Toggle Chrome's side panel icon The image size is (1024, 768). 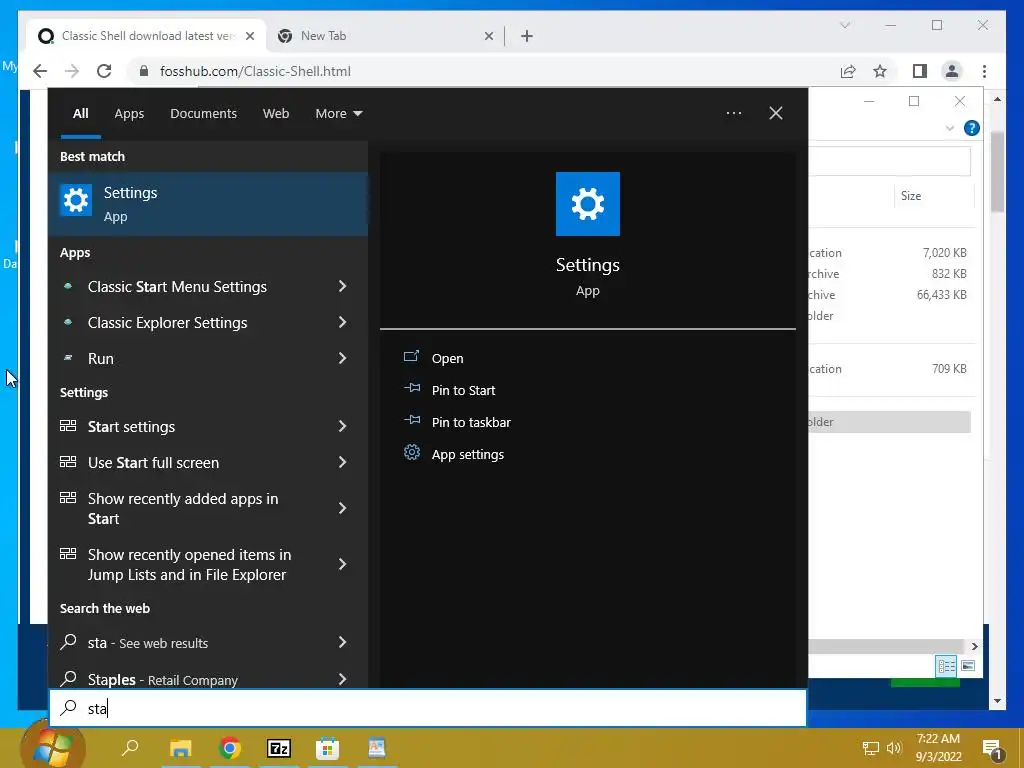pos(920,71)
